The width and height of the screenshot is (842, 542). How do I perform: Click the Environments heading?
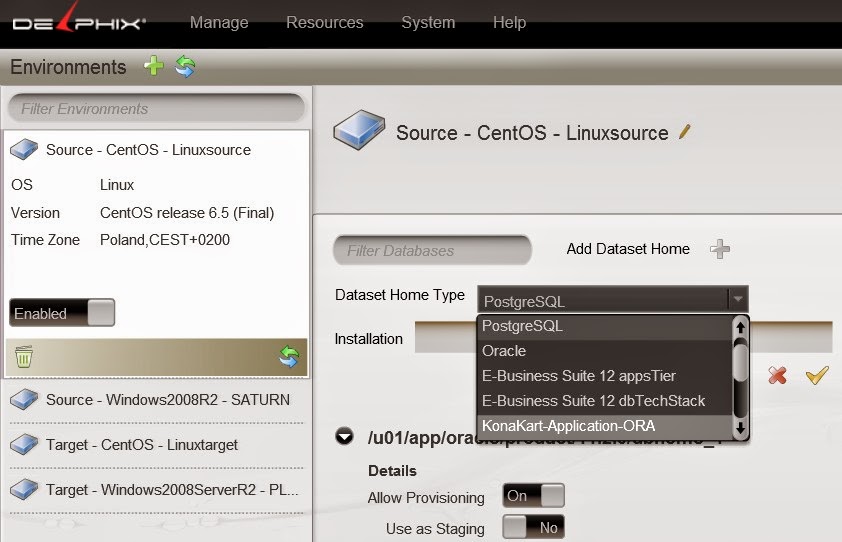coord(68,67)
